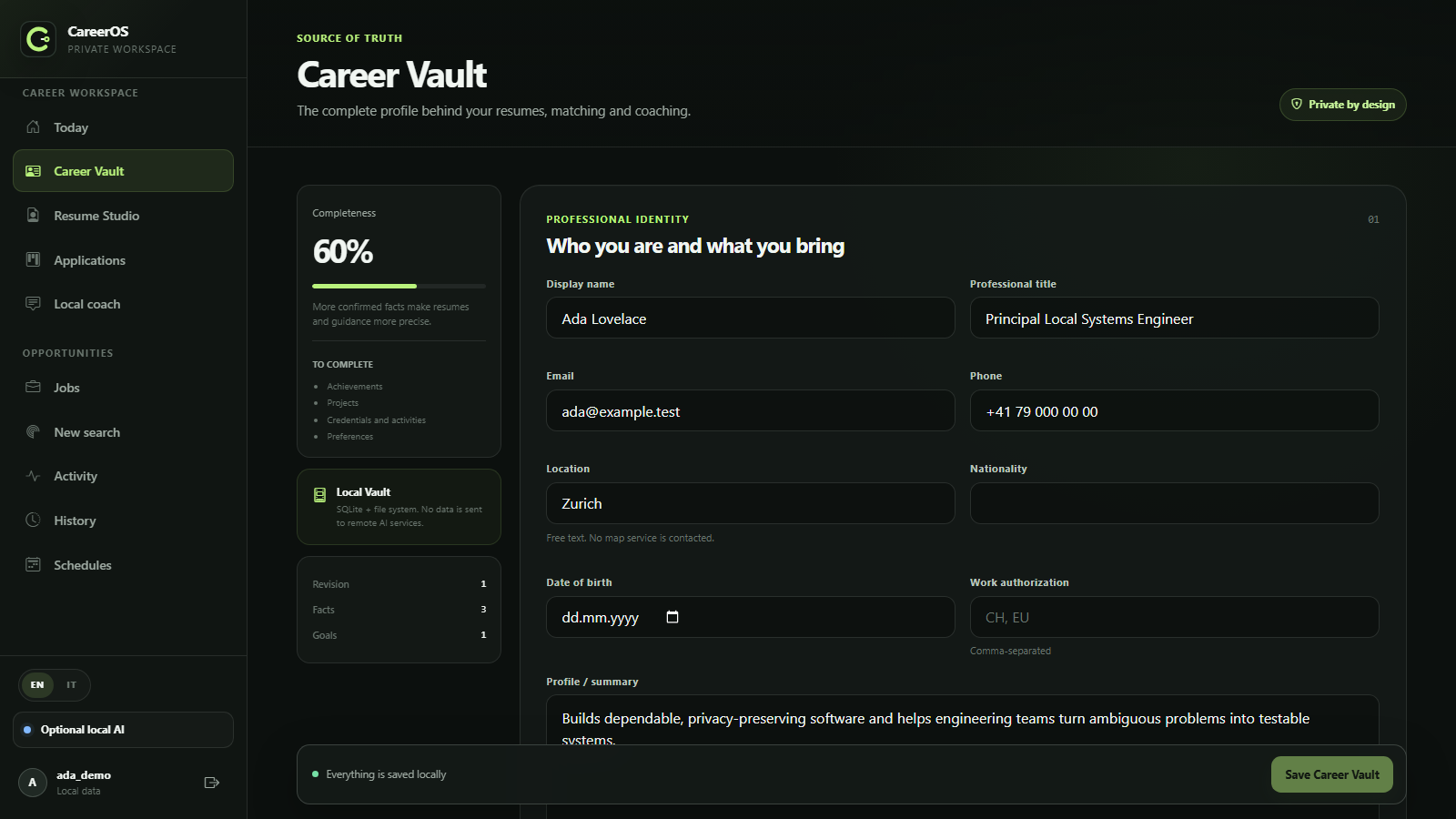Open the Today page
Image resolution: width=1456 pixels, height=819 pixels.
pyautogui.click(x=123, y=127)
